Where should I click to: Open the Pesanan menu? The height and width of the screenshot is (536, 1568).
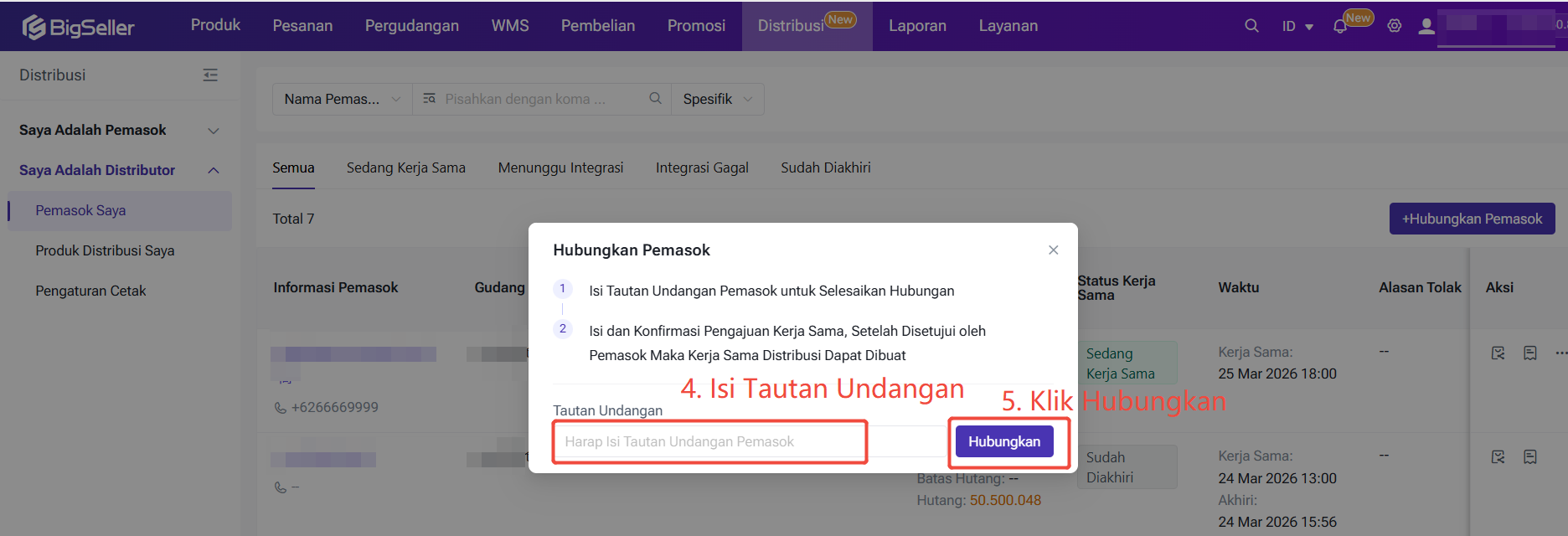pos(302,26)
